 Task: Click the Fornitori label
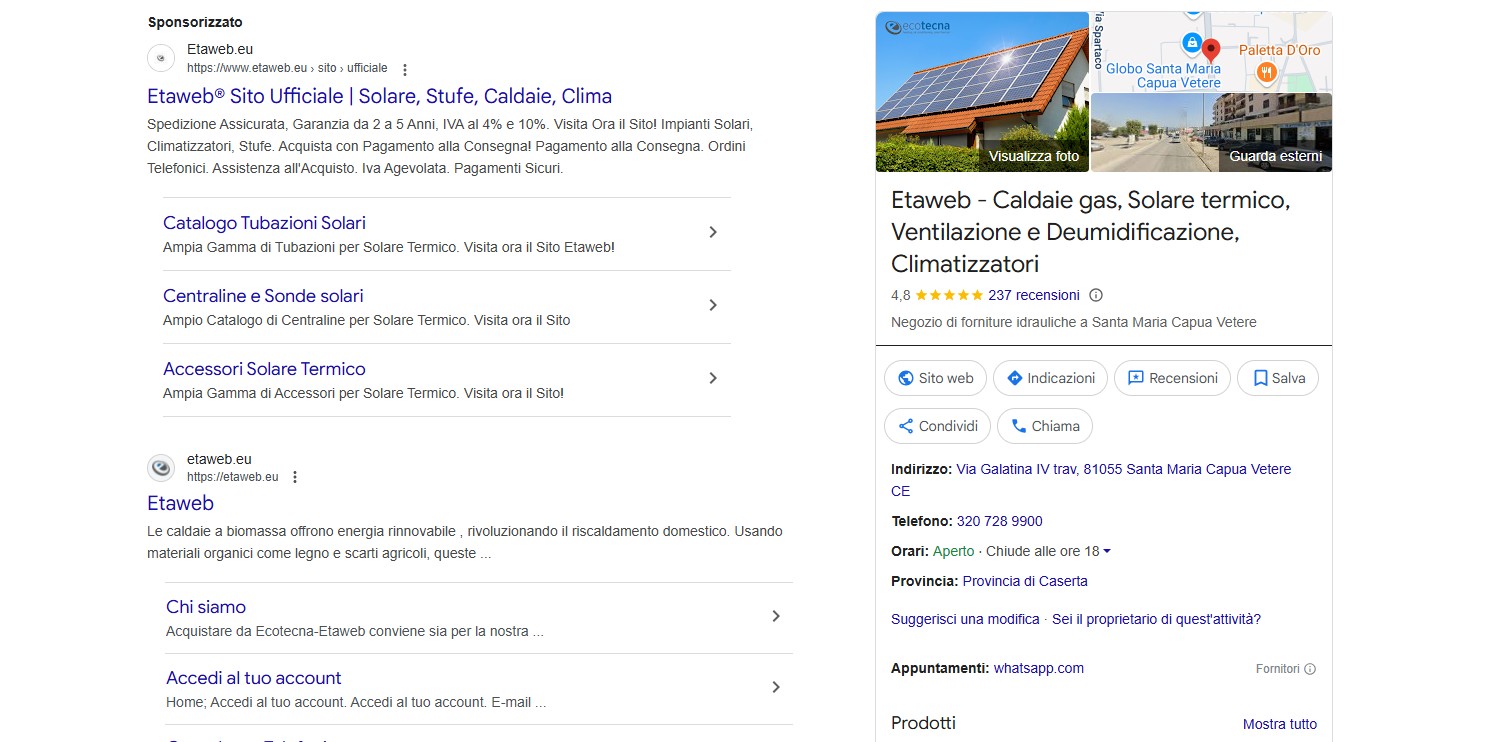pyautogui.click(x=1278, y=669)
